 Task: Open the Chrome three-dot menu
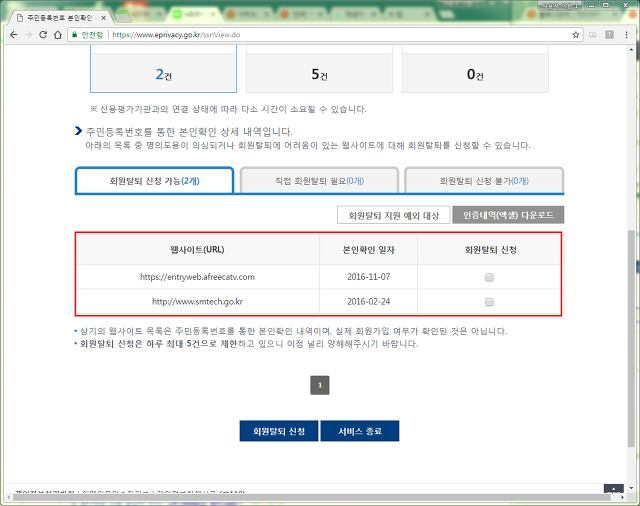(627, 35)
